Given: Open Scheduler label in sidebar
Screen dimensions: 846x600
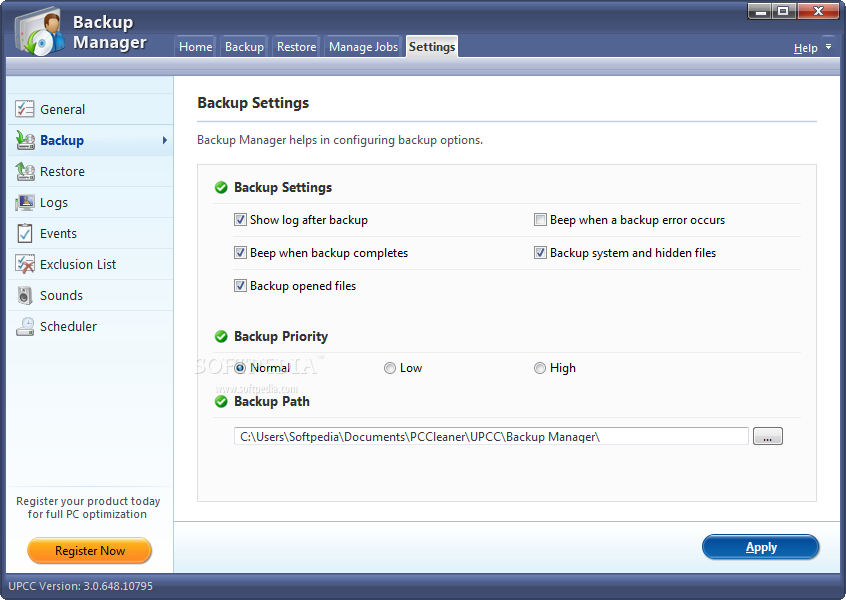Looking at the screenshot, I should 69,326.
